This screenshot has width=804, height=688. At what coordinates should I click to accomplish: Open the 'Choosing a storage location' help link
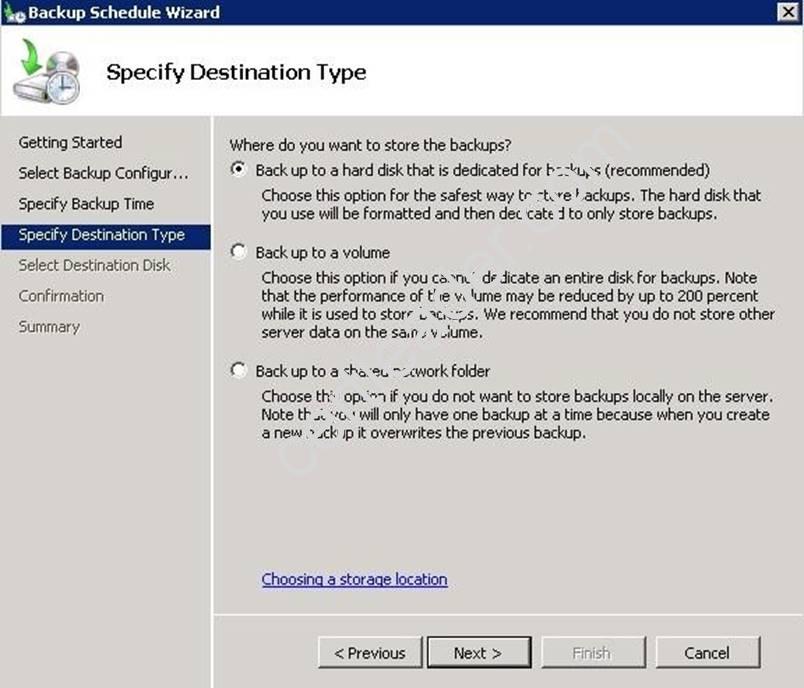tap(354, 580)
